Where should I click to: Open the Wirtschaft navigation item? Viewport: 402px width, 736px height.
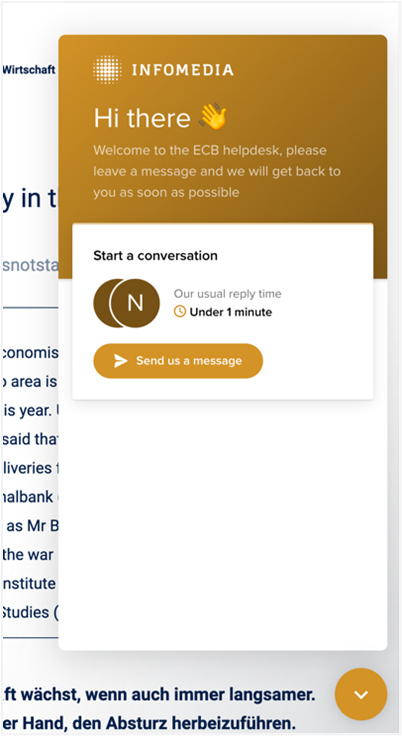tap(29, 69)
